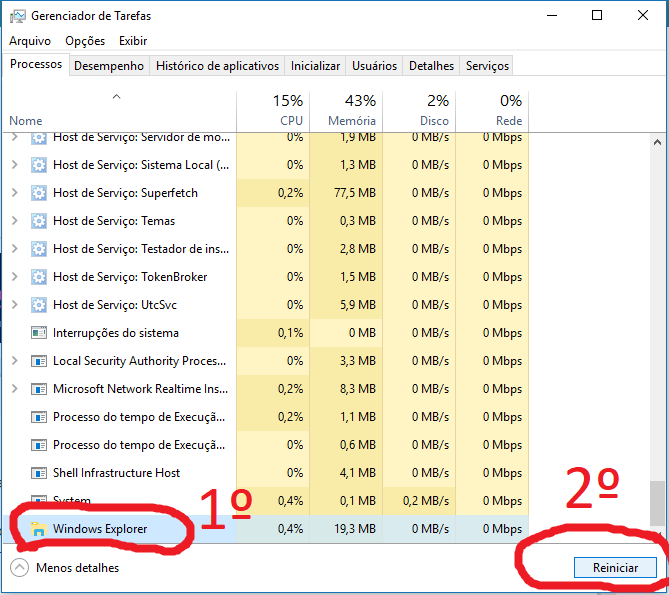Image resolution: width=669 pixels, height=595 pixels.
Task: Collapse view with Menos detalhes arrow
Action: click(x=19, y=568)
